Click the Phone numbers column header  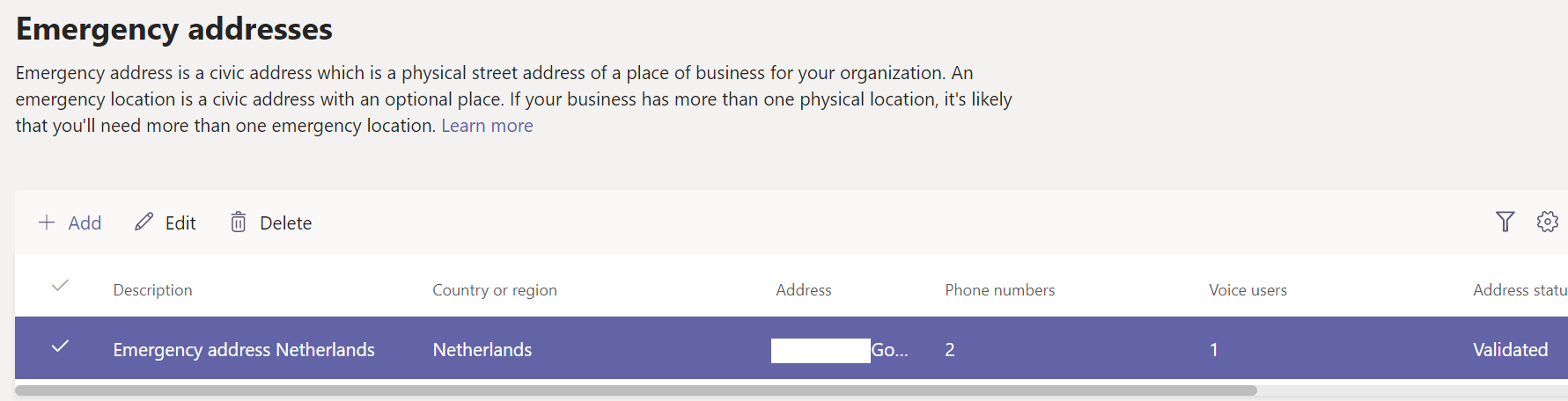[999, 290]
